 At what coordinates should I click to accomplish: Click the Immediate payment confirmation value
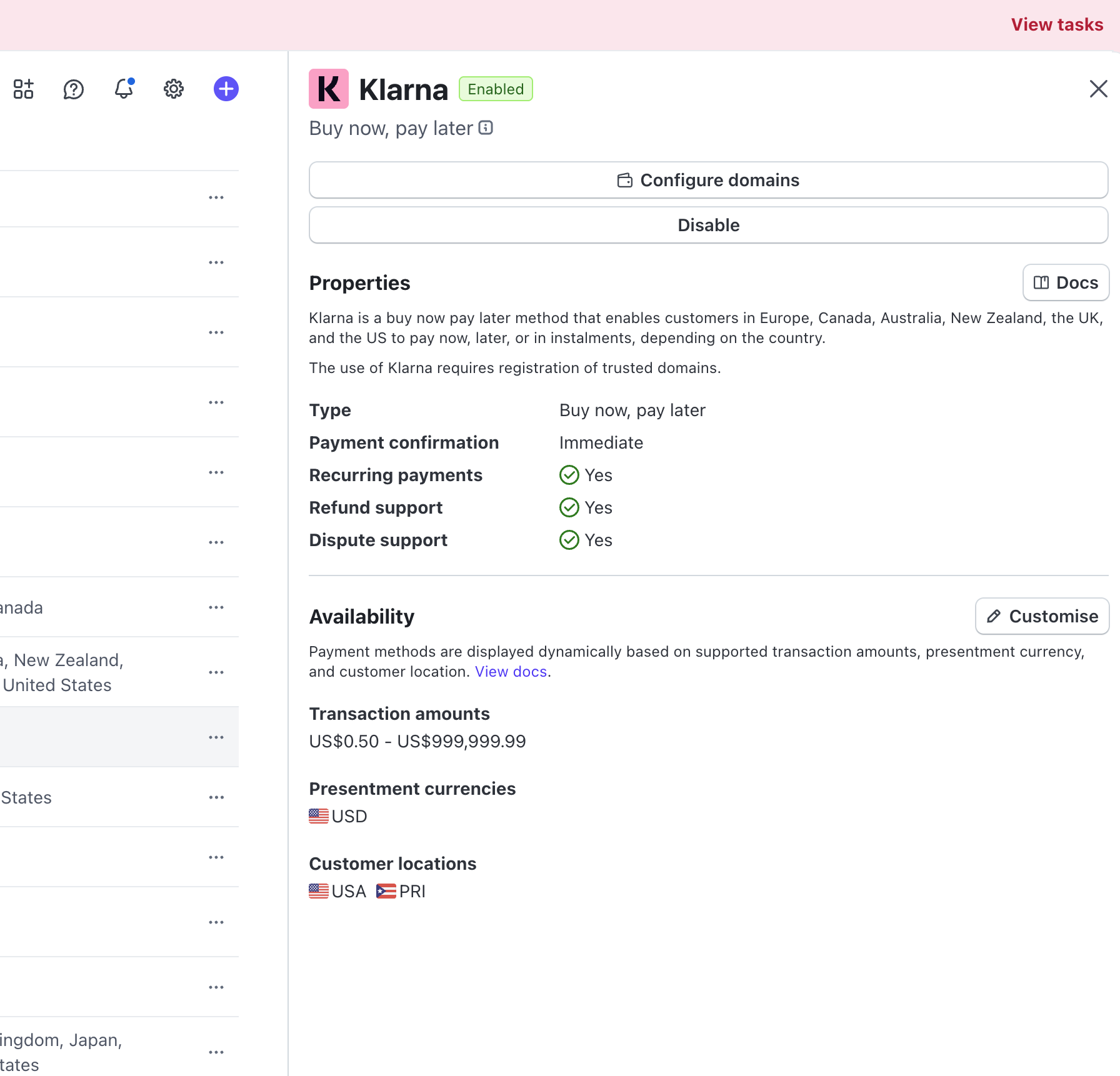pos(601,442)
